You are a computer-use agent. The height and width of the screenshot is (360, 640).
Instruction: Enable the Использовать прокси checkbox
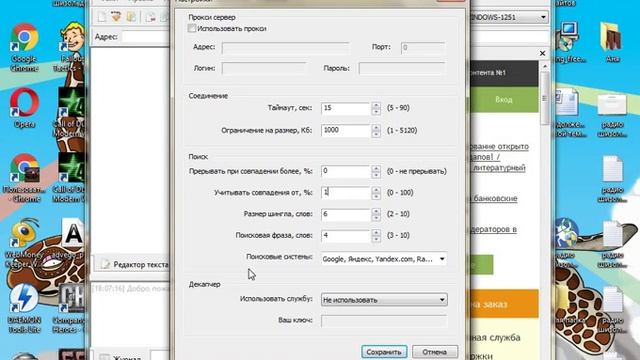pos(191,28)
